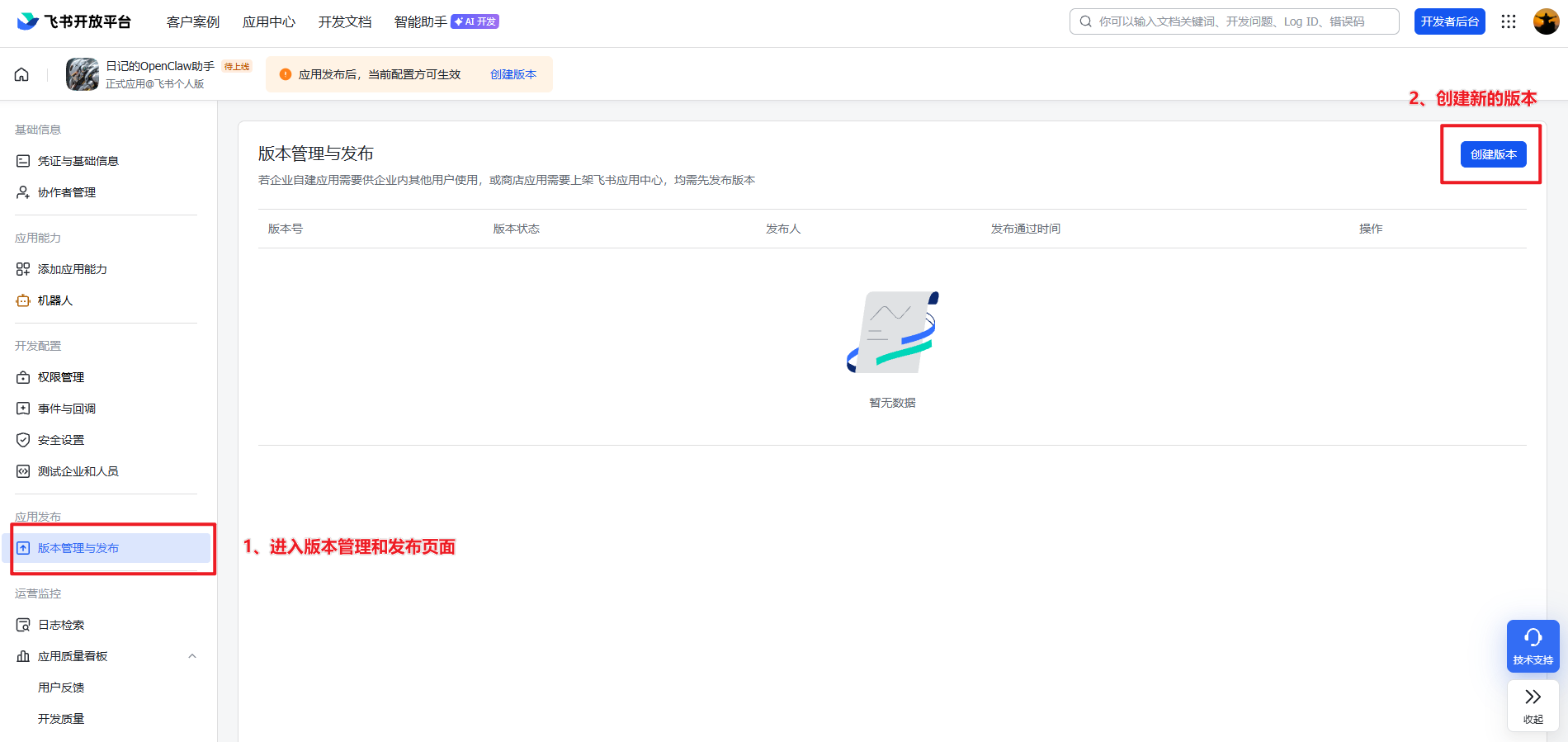Click the 应用质量看板 chart icon

click(x=23, y=656)
